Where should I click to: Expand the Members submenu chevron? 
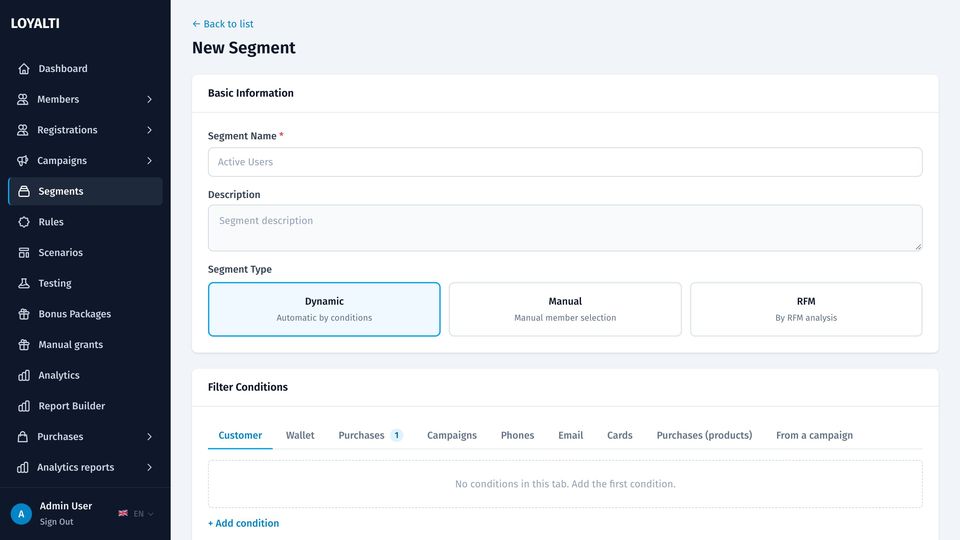coord(149,99)
